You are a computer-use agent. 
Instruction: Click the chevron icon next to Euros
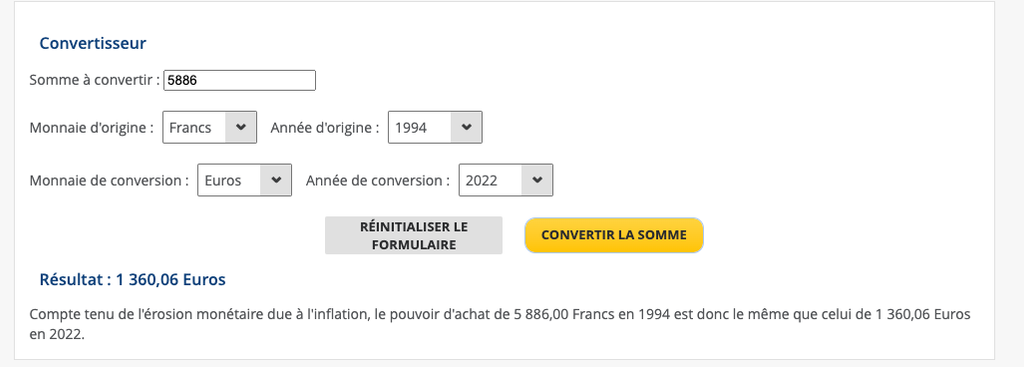pyautogui.click(x=276, y=180)
